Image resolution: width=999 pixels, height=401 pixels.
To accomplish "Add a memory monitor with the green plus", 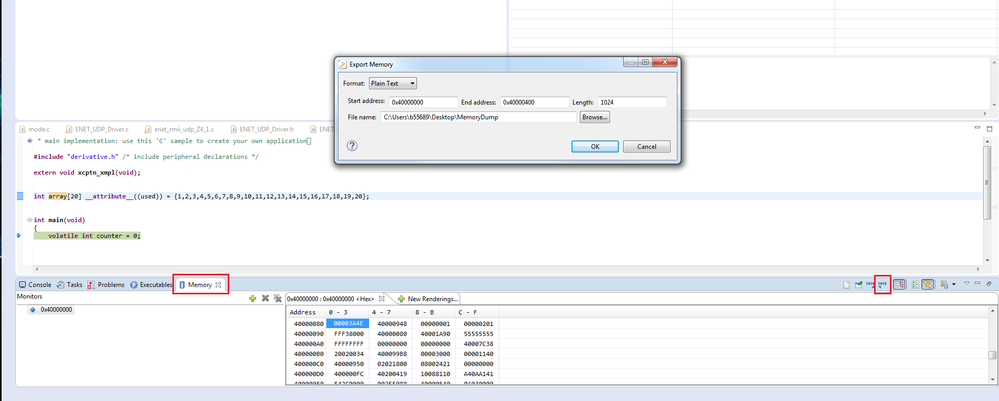I will [253, 298].
